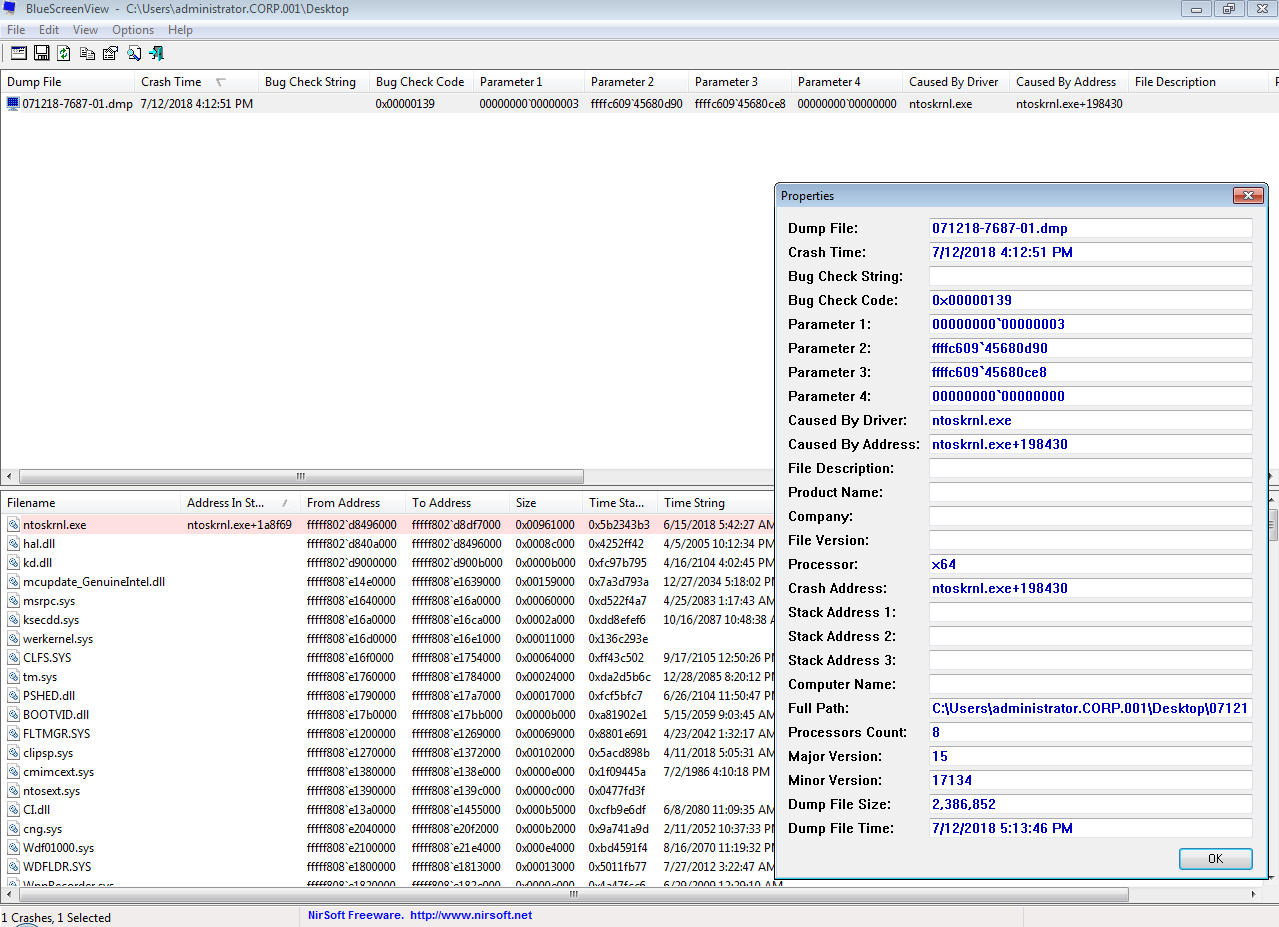Click the driver icon beside PSHED.dll
The height and width of the screenshot is (927, 1279).
point(13,696)
